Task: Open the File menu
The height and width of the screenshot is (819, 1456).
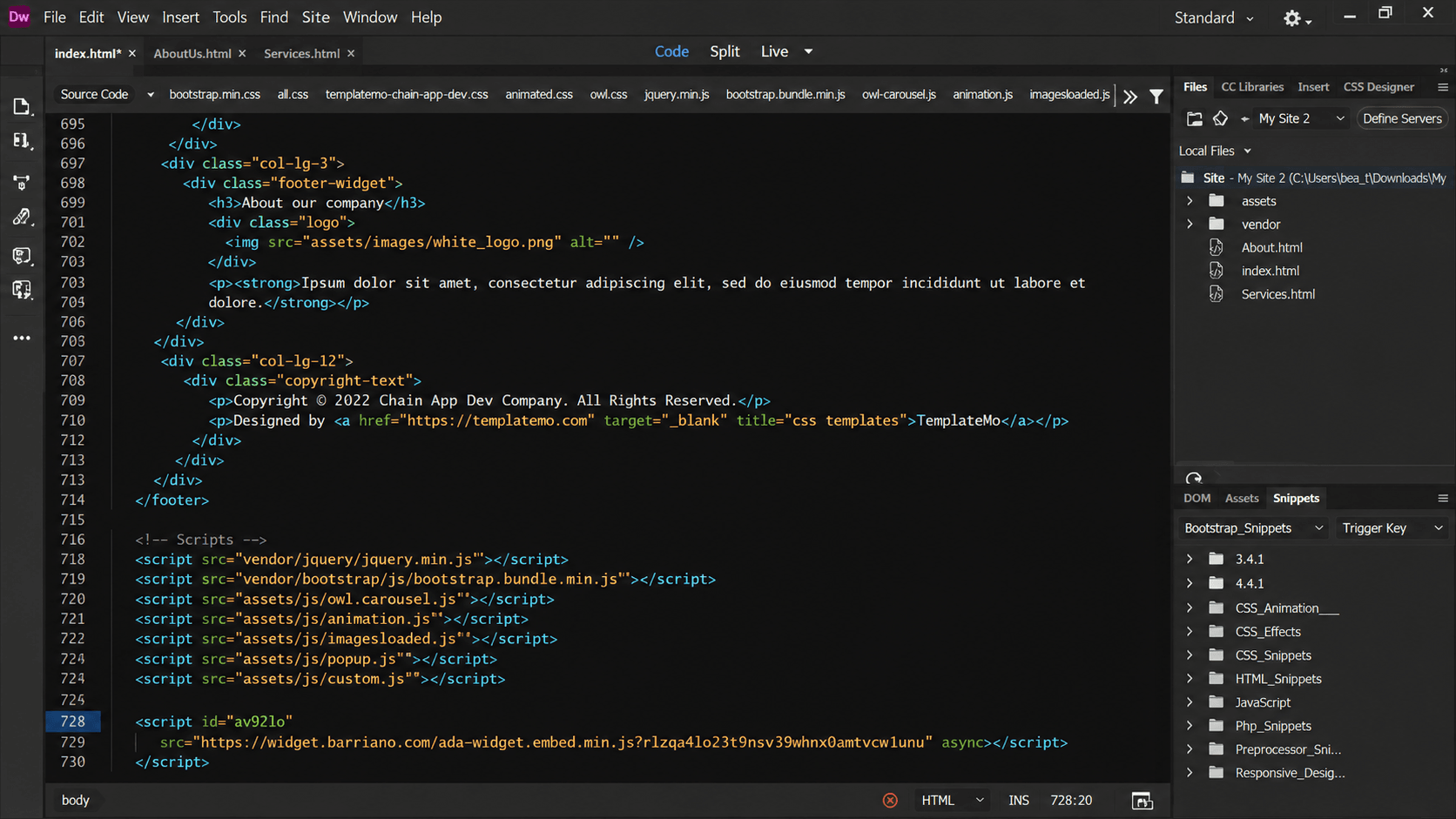Action: pyautogui.click(x=55, y=17)
